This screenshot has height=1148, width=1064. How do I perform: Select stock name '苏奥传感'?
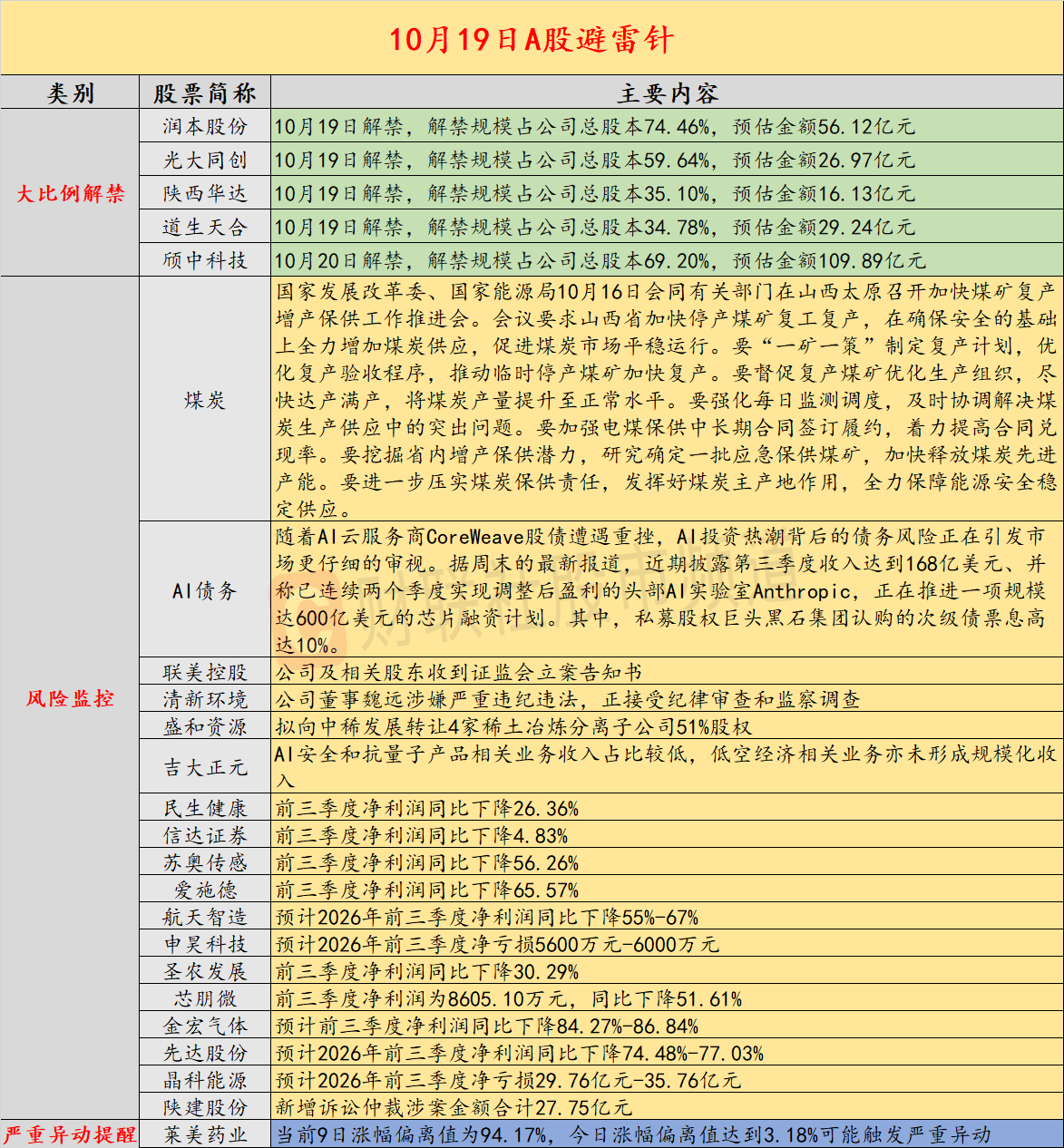pyautogui.click(x=204, y=862)
